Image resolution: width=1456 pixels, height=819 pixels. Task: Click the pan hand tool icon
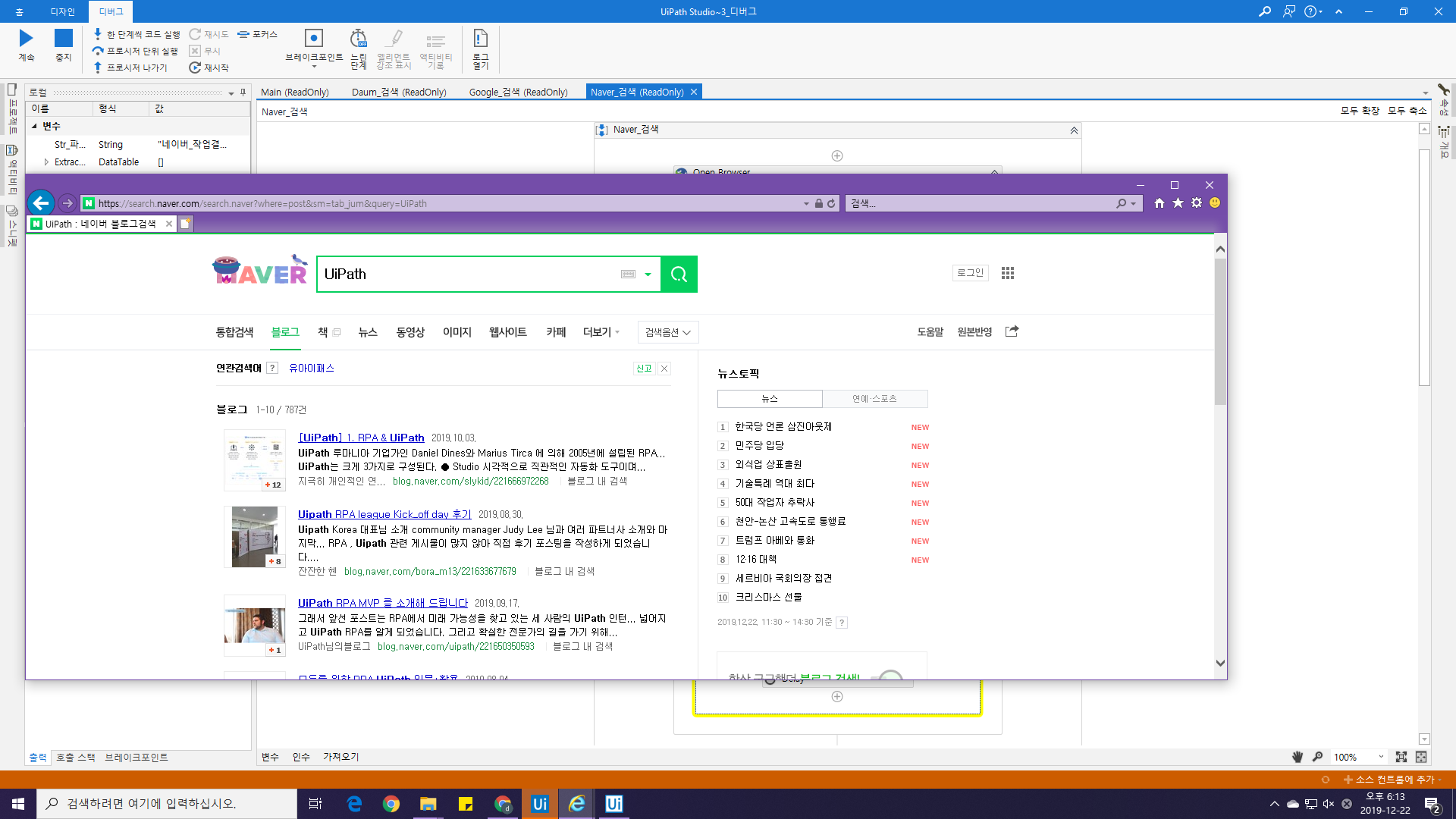(1297, 757)
